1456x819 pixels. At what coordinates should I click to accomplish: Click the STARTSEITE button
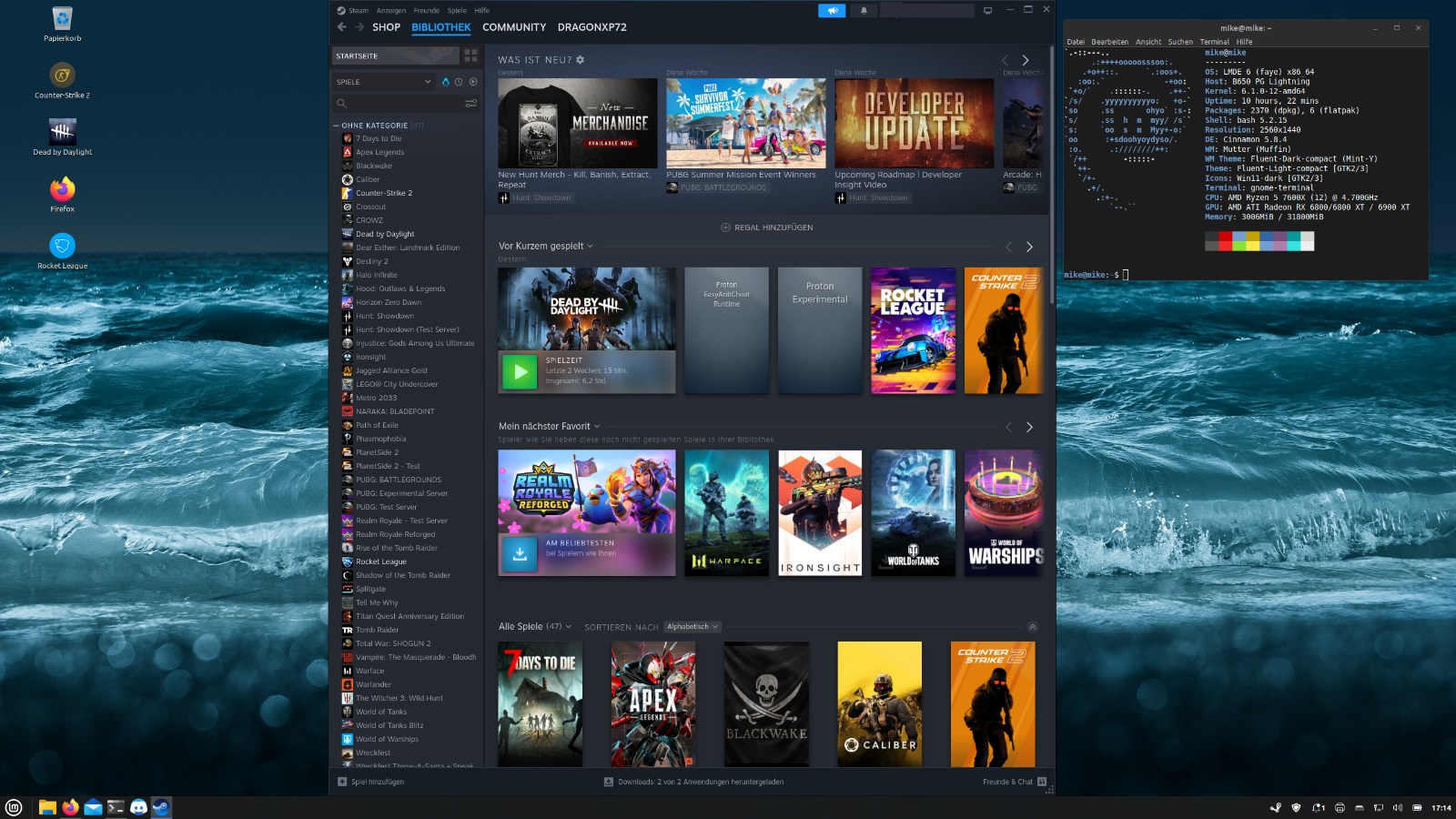395,56
